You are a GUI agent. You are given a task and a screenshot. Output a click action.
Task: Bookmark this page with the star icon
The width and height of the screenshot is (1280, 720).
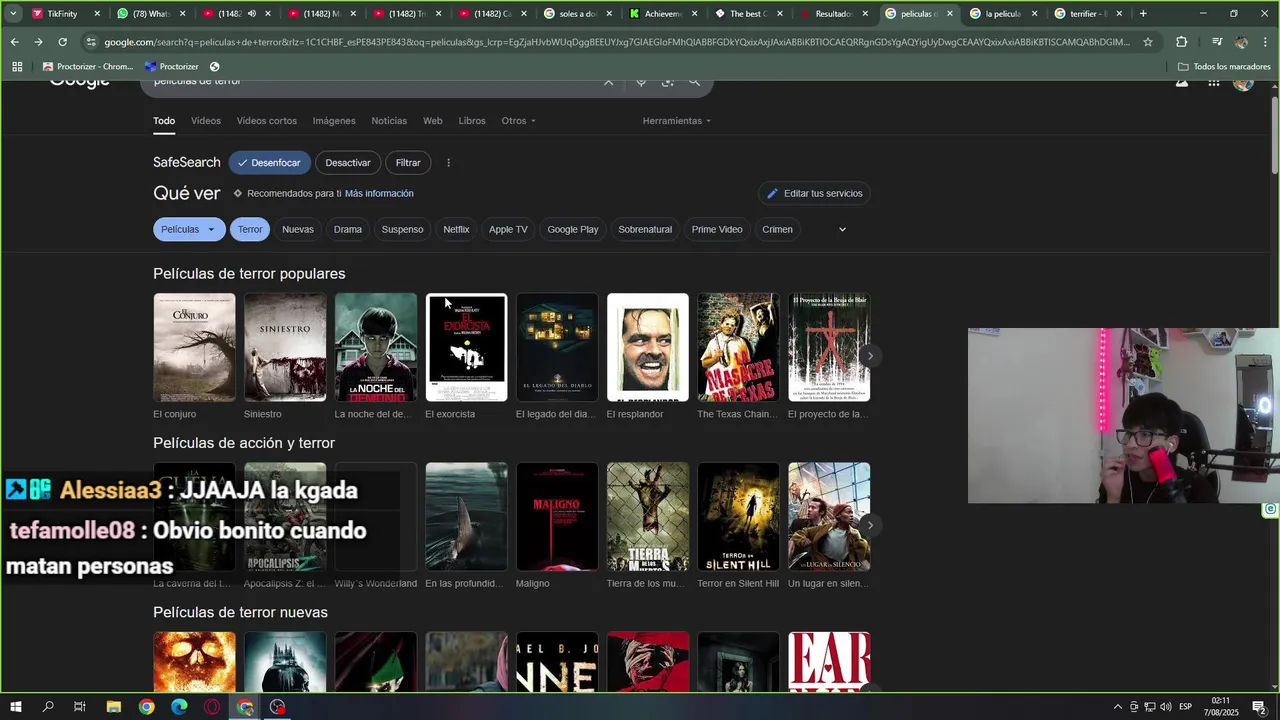(x=1148, y=42)
